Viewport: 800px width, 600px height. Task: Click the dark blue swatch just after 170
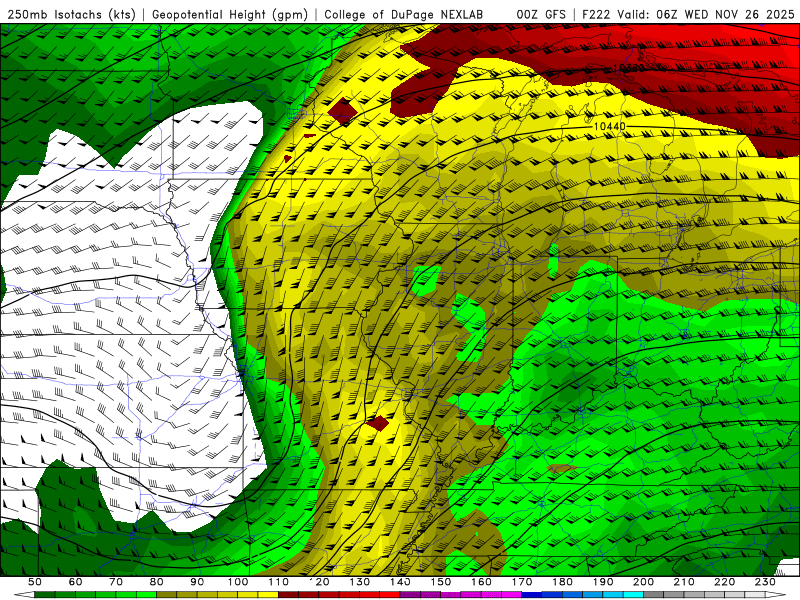532,595
